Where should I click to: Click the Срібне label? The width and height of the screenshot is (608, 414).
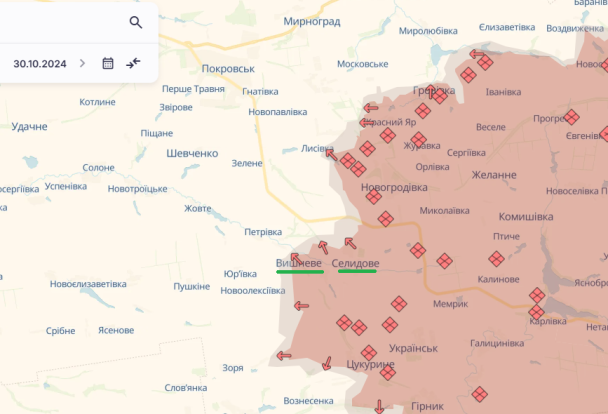pos(60,331)
